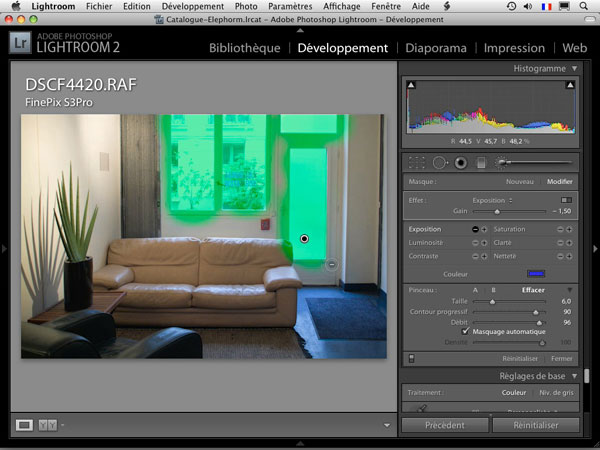This screenshot has height=450, width=600.
Task: Click the Exposition minus preset button
Action: (x=475, y=229)
